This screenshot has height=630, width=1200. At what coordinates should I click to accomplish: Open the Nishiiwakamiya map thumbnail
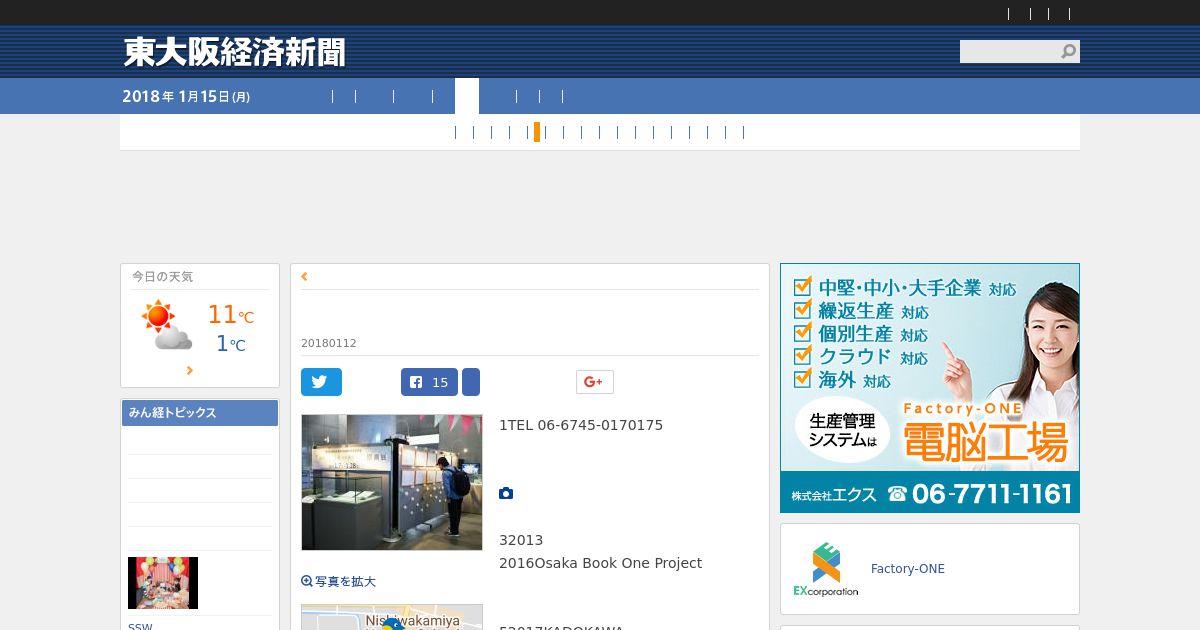392,617
